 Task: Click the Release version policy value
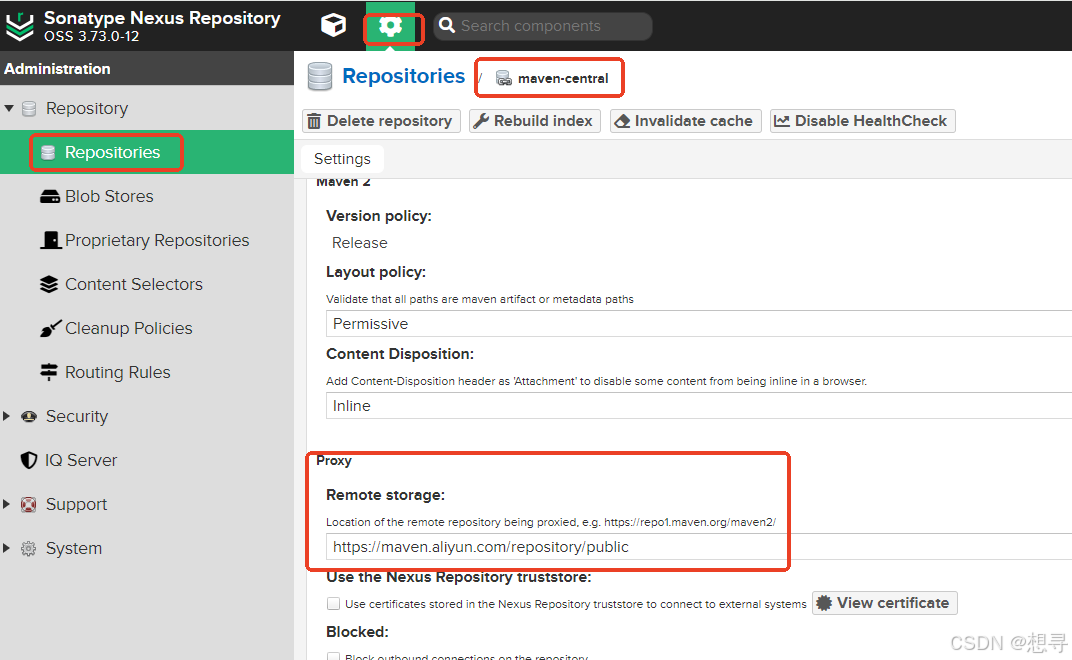[360, 243]
